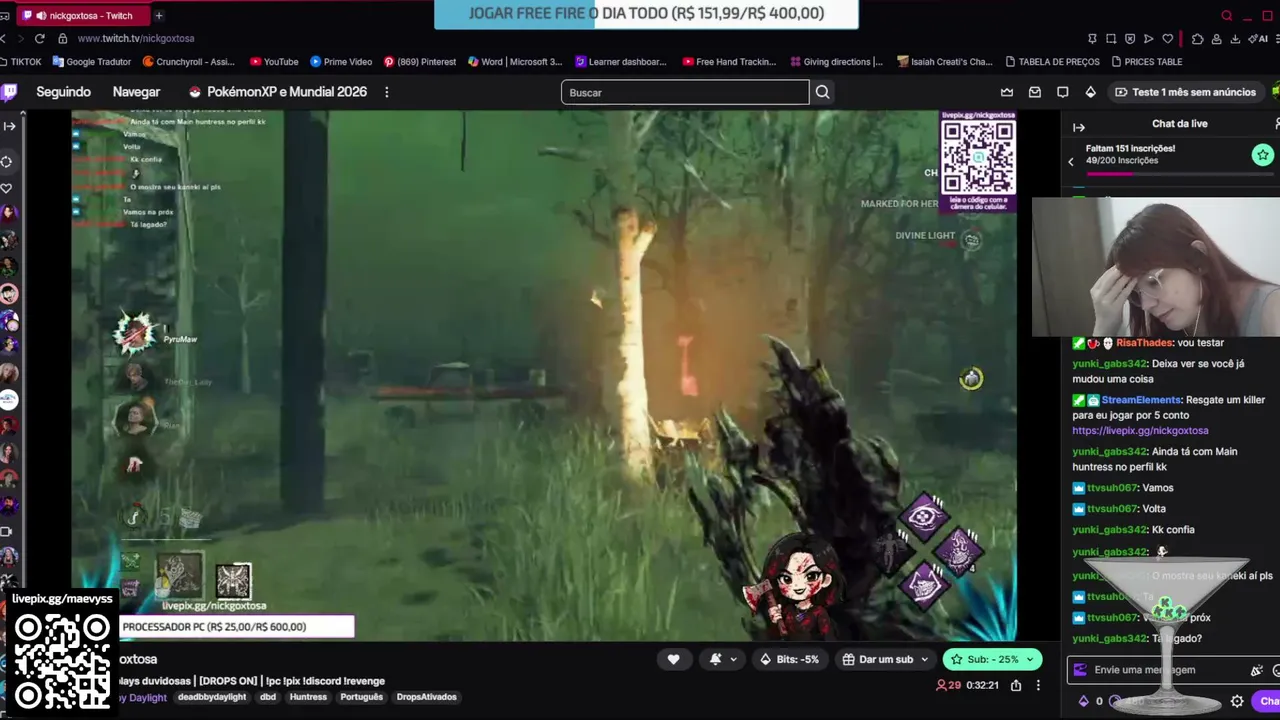The width and height of the screenshot is (1280, 720).
Task: Reload the page
Action: pyautogui.click(x=39, y=38)
